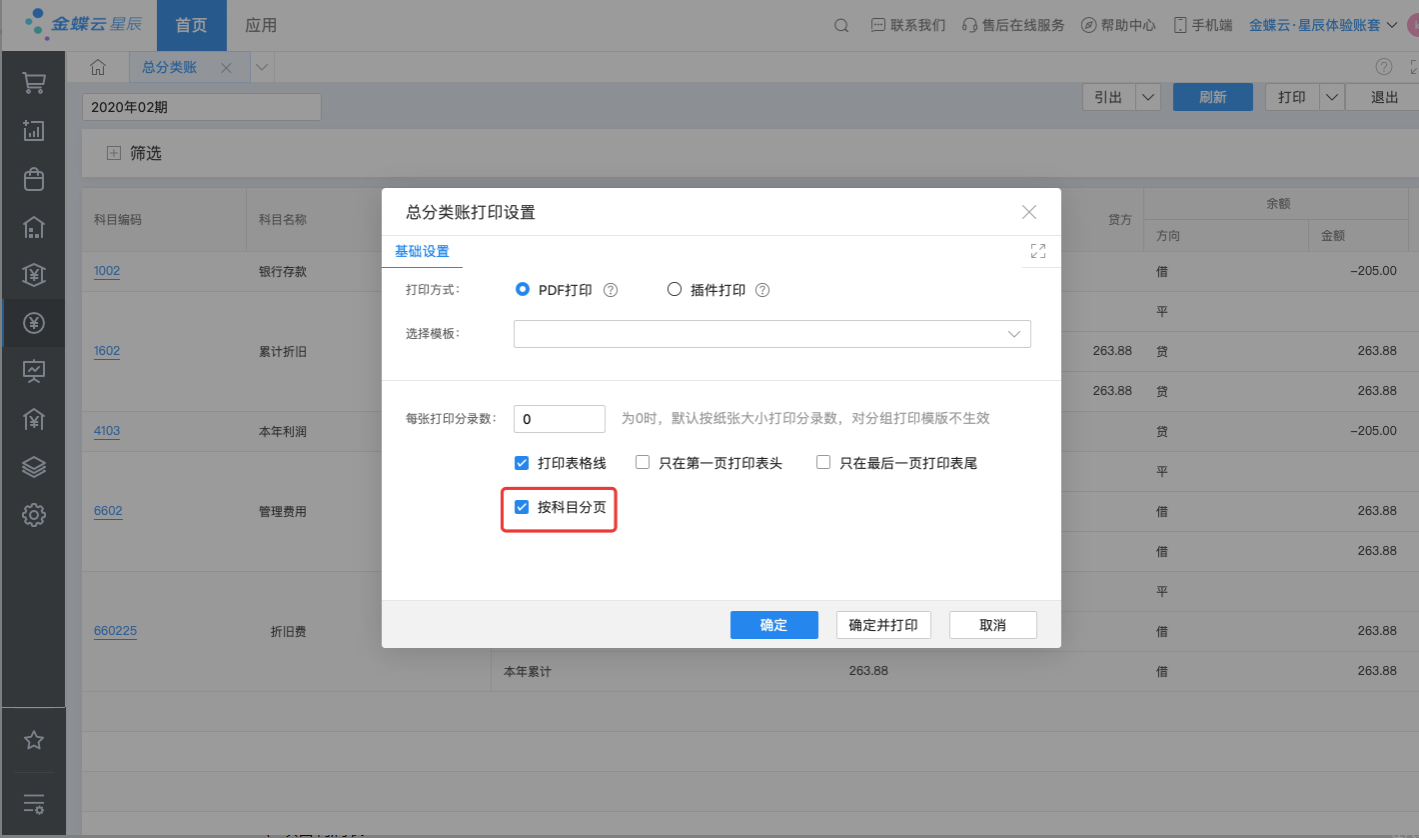The image size is (1419, 838).
Task: Open account code 6602 link
Action: point(108,511)
